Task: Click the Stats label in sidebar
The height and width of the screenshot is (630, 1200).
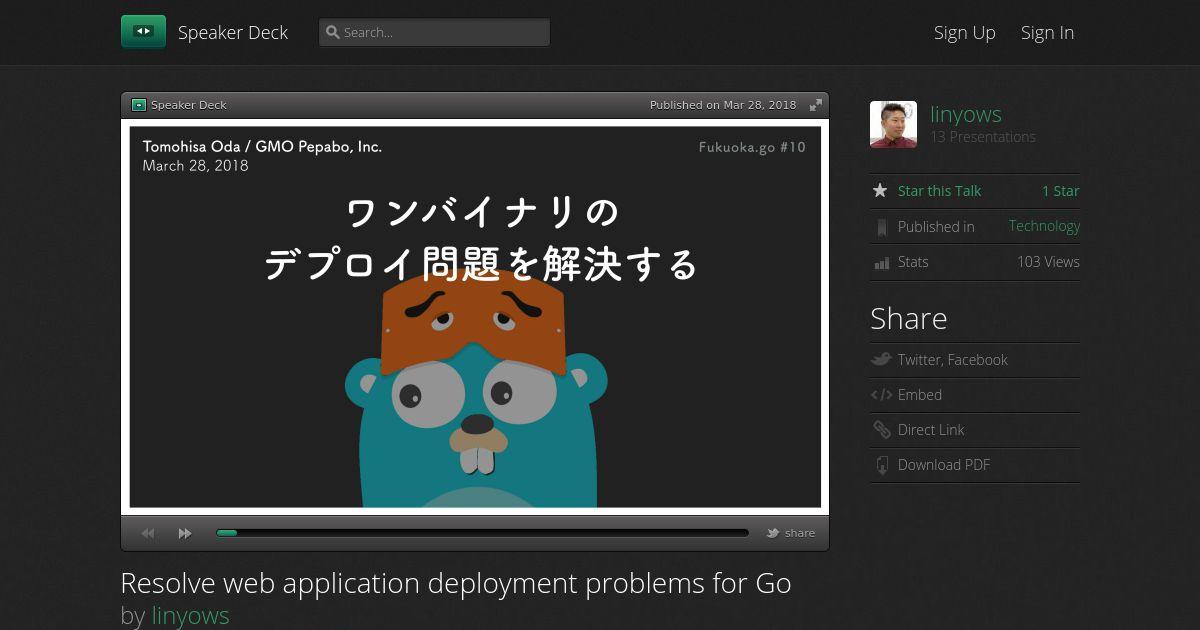Action: 913,262
